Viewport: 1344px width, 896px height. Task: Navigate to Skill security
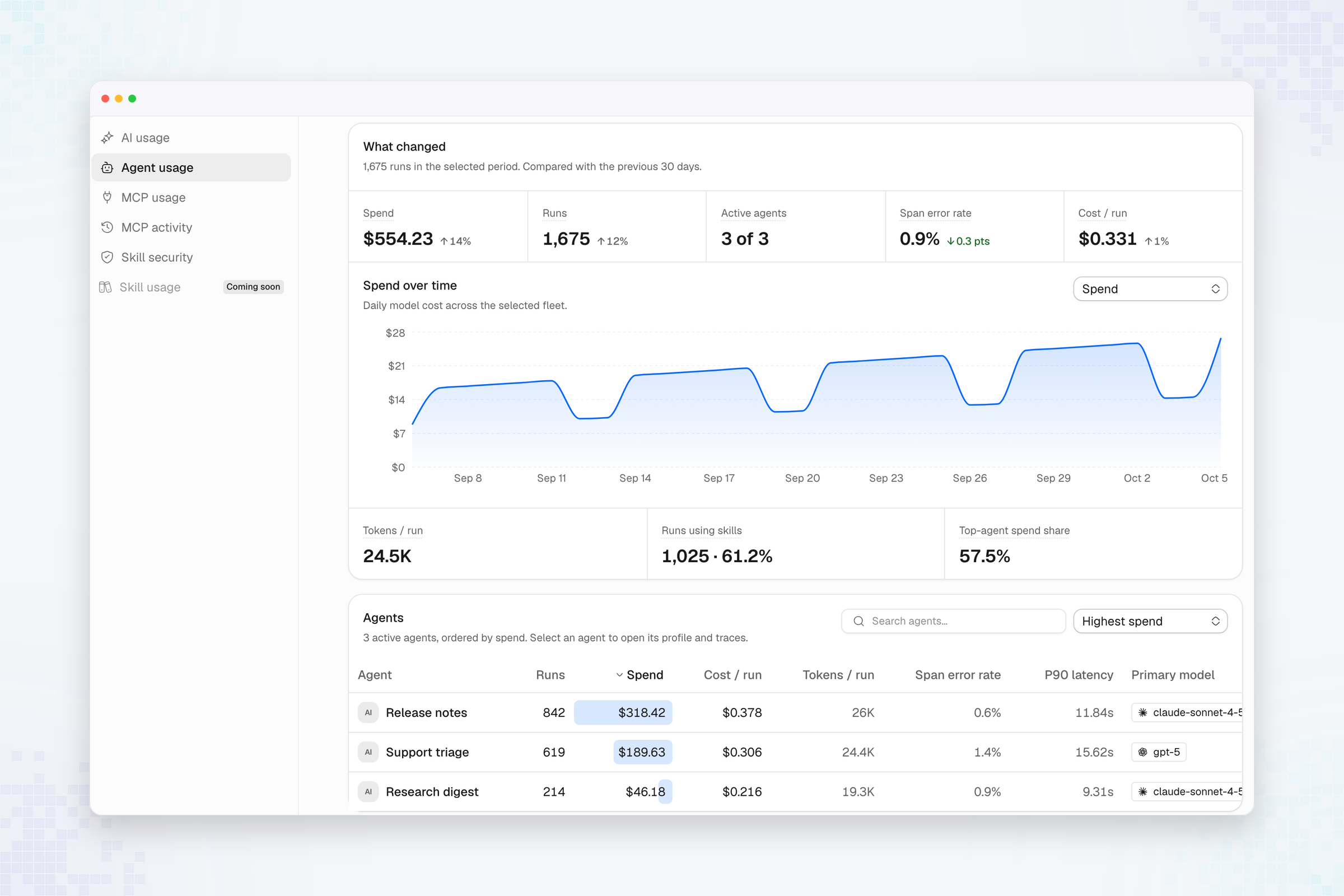point(192,257)
